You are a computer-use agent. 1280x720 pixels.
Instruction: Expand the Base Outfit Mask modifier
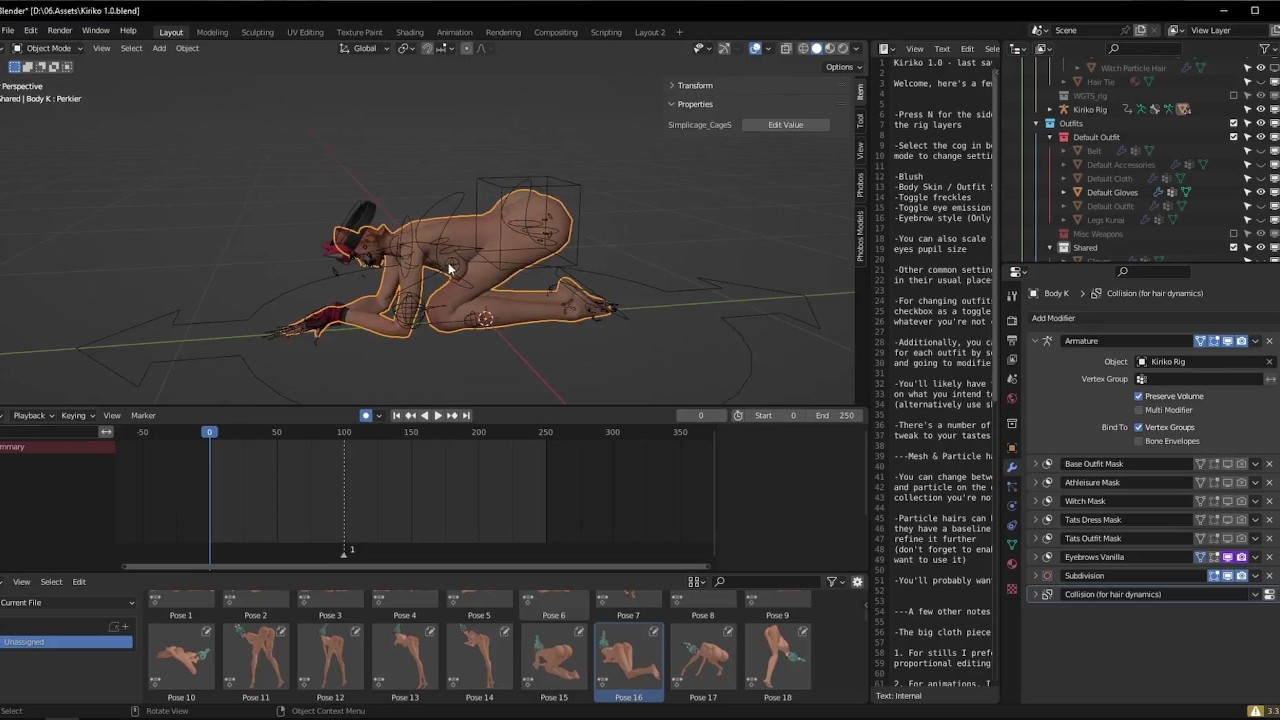pos(1035,464)
